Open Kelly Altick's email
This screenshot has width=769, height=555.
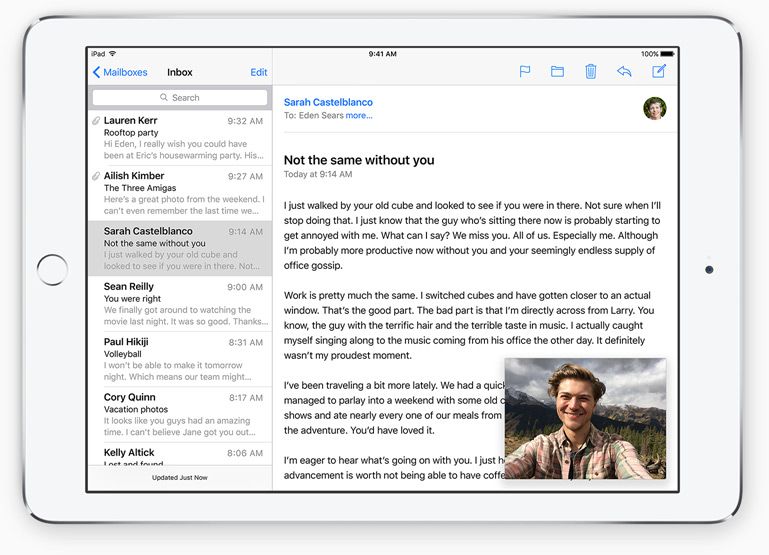pos(180,454)
